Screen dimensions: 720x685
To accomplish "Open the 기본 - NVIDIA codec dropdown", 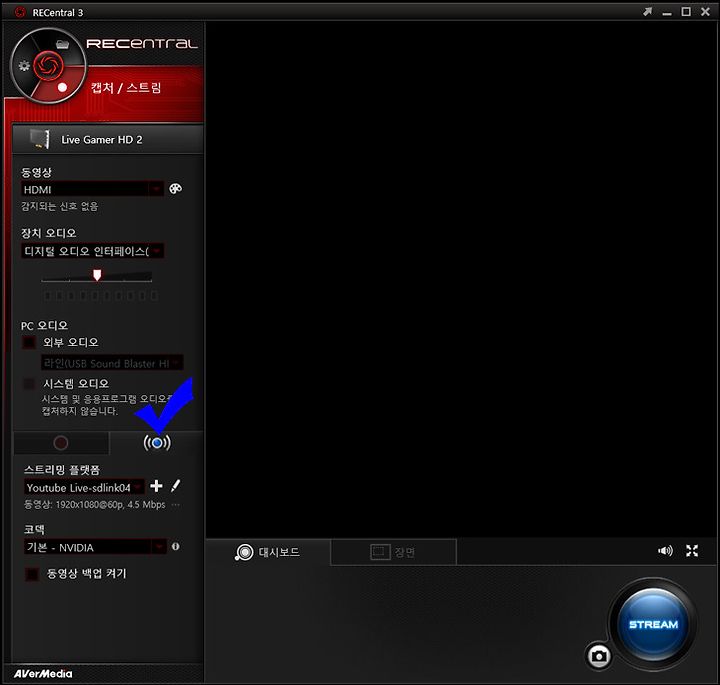I will (95, 547).
